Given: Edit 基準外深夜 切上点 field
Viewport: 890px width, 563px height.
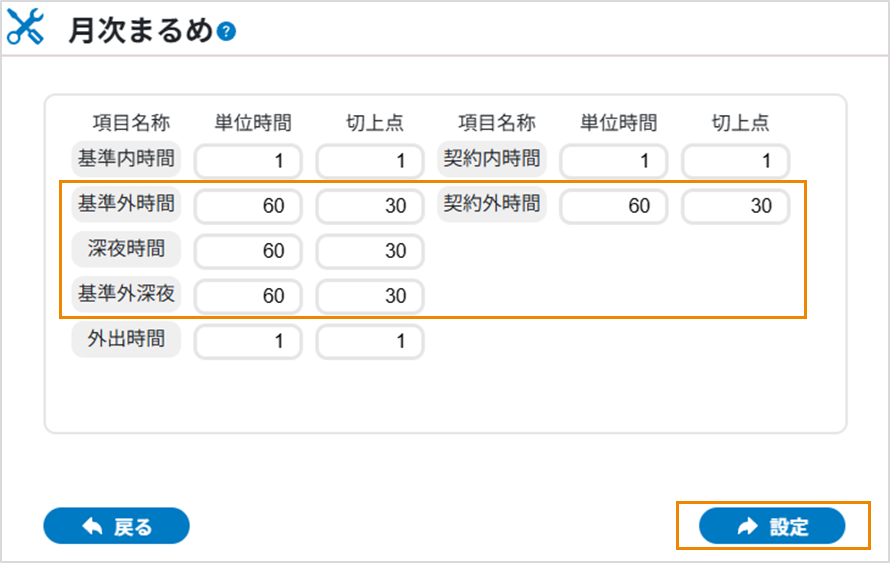Looking at the screenshot, I should click(370, 296).
